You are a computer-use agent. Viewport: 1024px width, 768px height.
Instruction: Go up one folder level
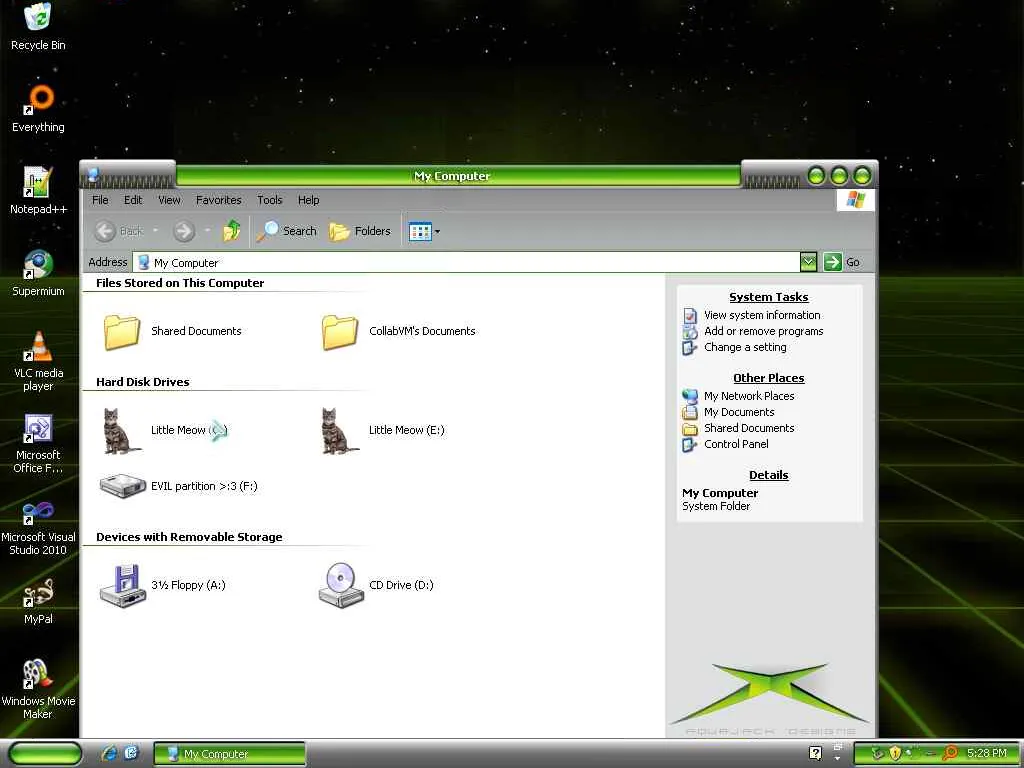[232, 231]
